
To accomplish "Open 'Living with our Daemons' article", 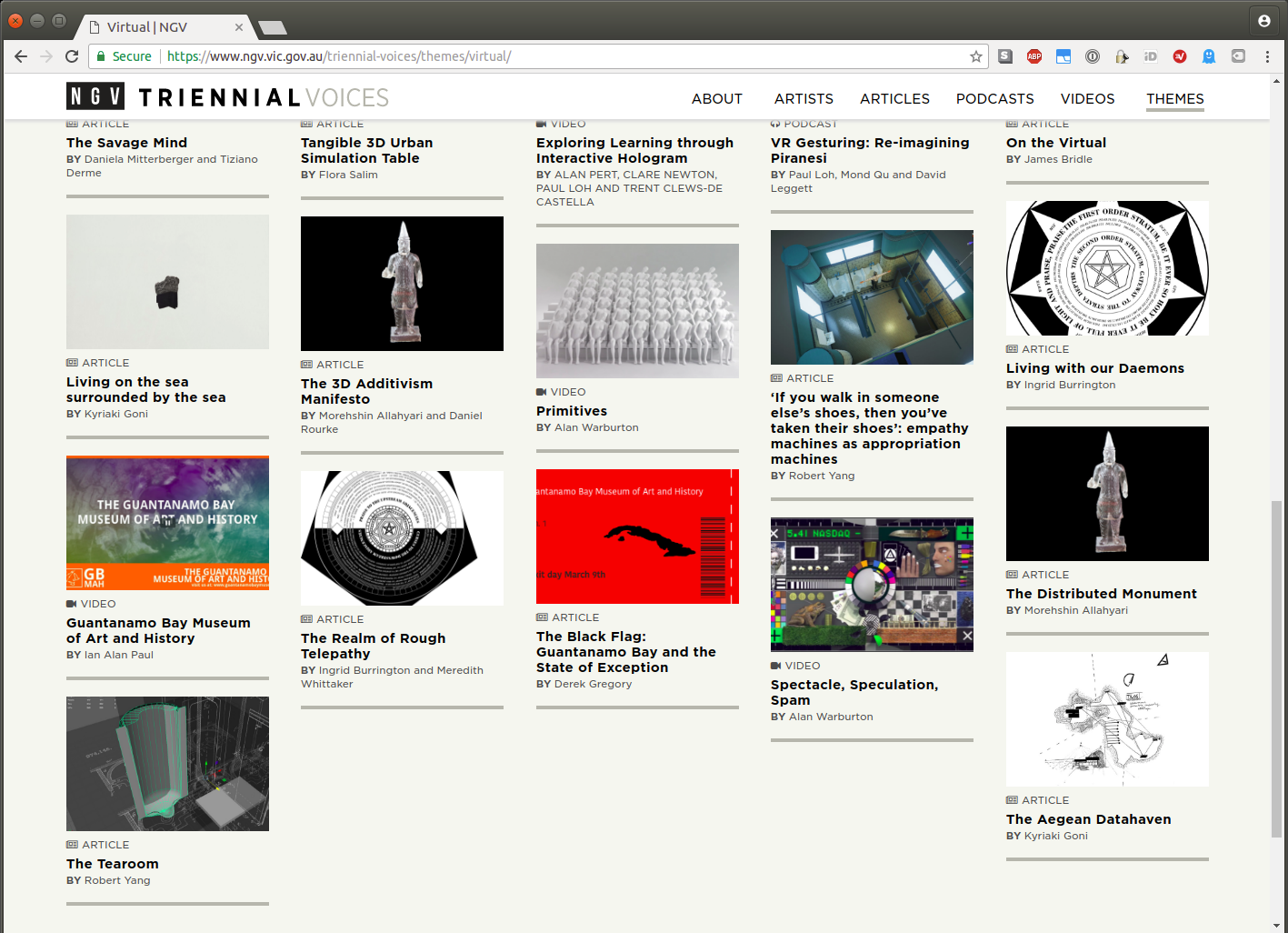I will click(1094, 368).
